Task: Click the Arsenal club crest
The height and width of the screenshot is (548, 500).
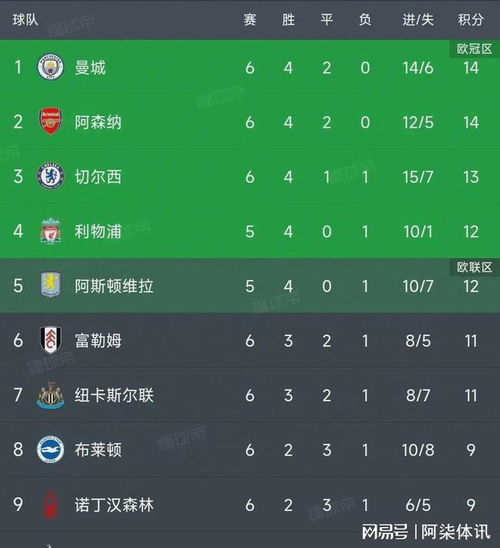Action: (50, 121)
